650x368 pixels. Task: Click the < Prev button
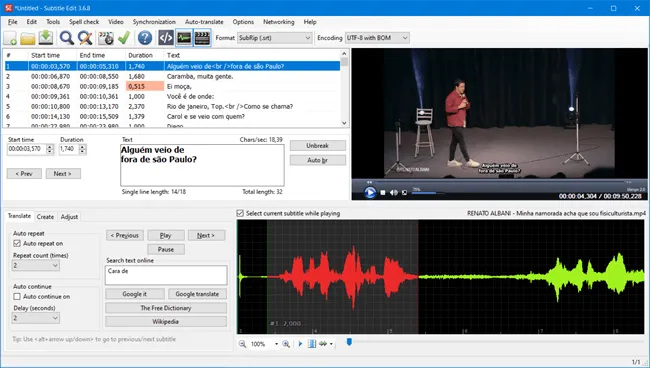[24, 174]
